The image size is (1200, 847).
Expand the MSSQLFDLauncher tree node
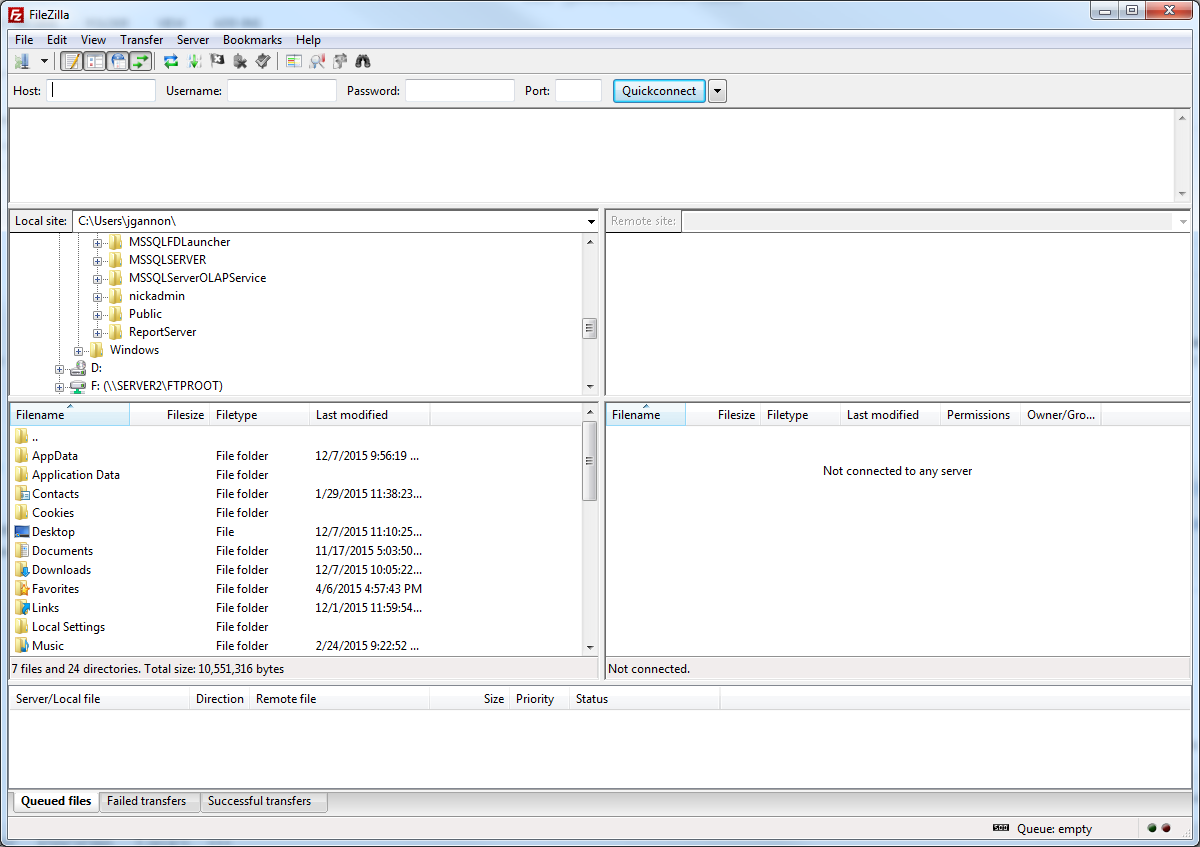(98, 242)
